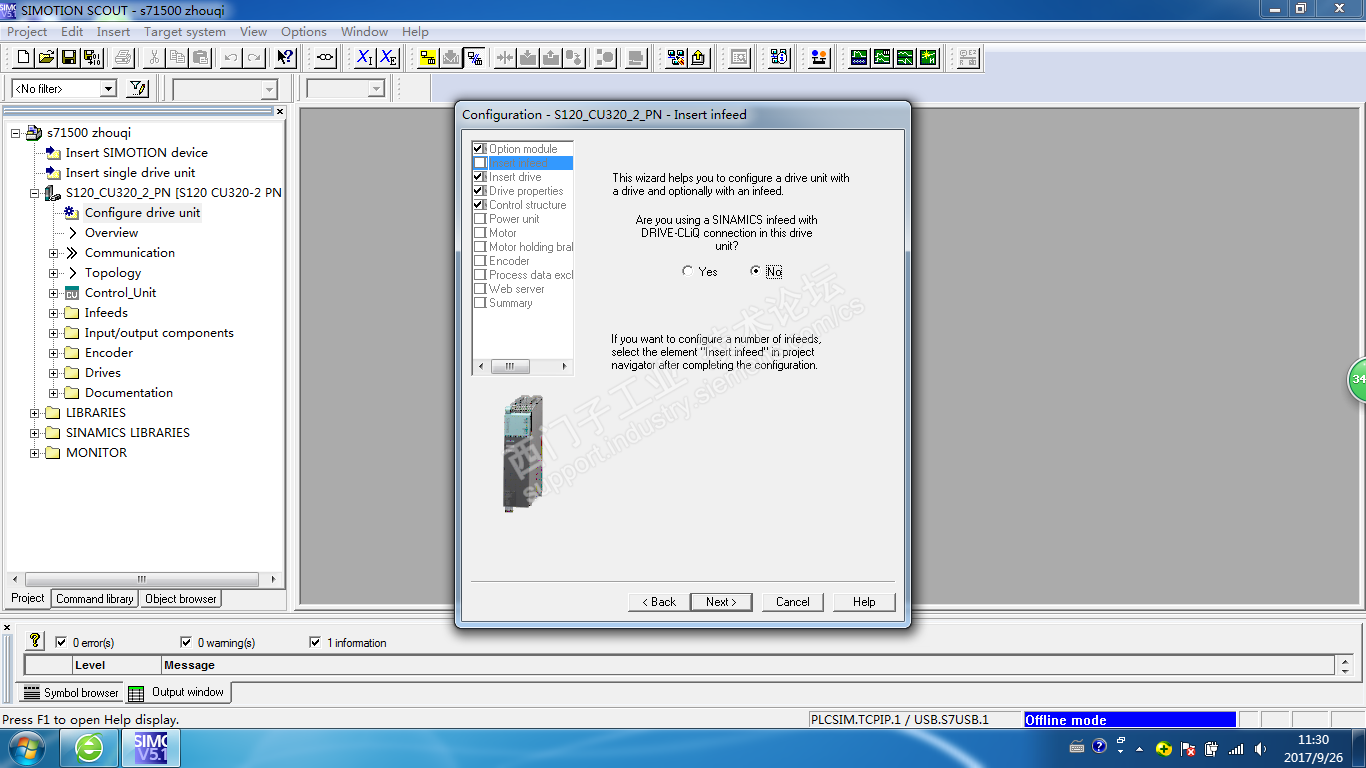
Task: Open the filter settings funnel icon
Action: click(x=138, y=89)
